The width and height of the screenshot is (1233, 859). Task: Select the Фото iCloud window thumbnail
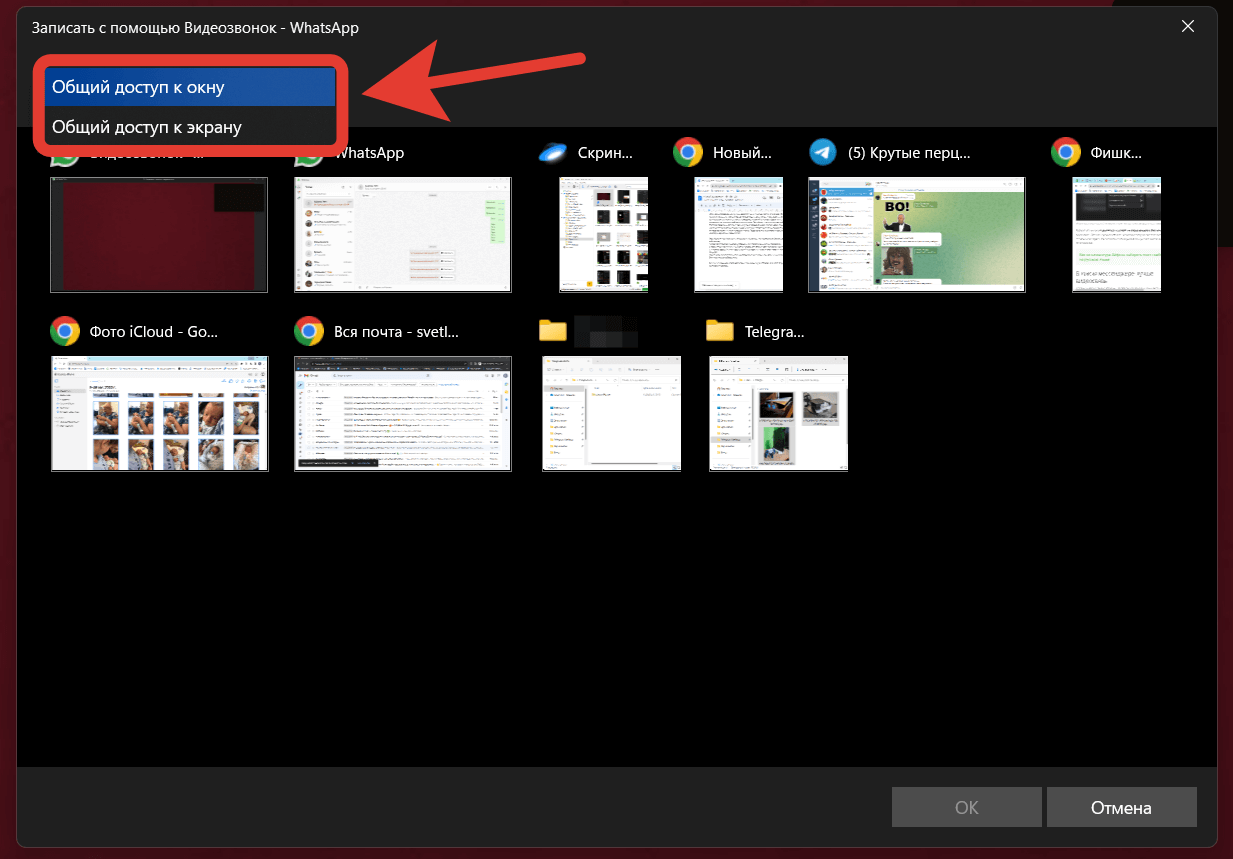159,413
